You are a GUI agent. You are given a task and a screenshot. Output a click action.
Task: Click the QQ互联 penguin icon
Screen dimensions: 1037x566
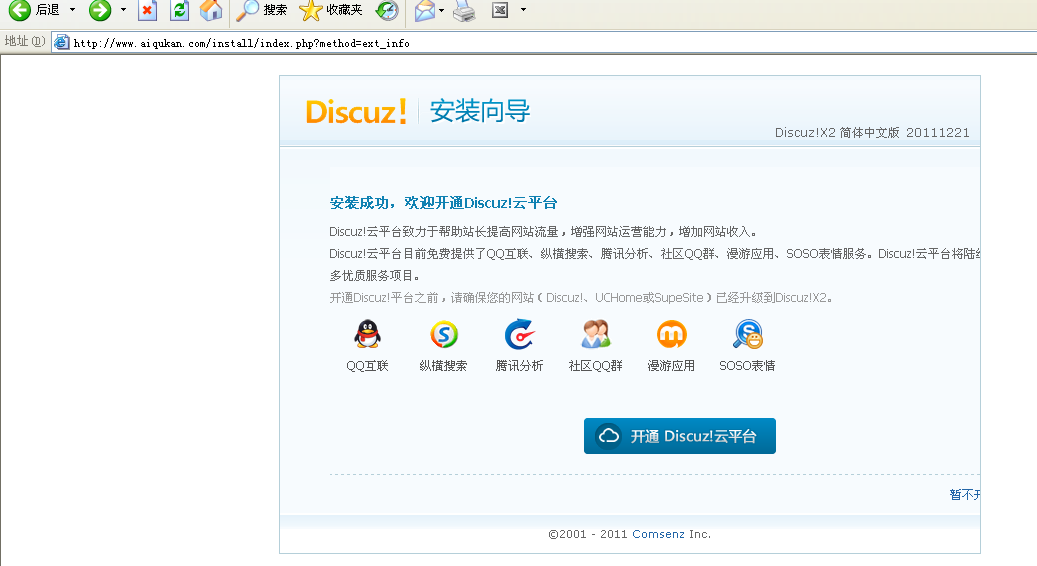click(367, 334)
